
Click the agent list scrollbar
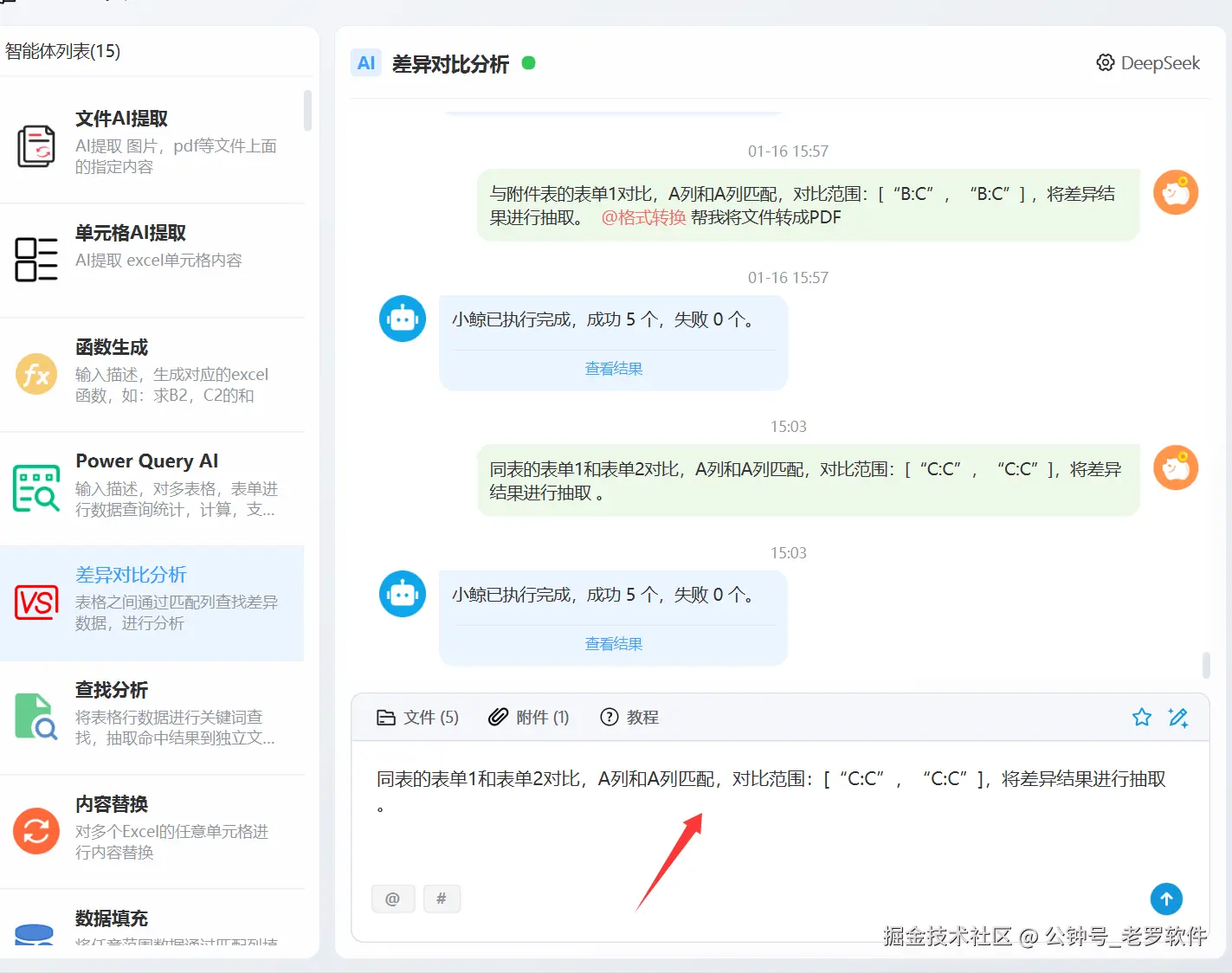click(x=307, y=110)
